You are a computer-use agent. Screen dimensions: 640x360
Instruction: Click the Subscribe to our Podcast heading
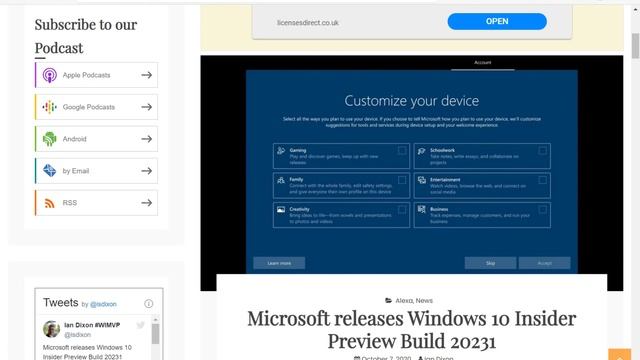point(86,36)
